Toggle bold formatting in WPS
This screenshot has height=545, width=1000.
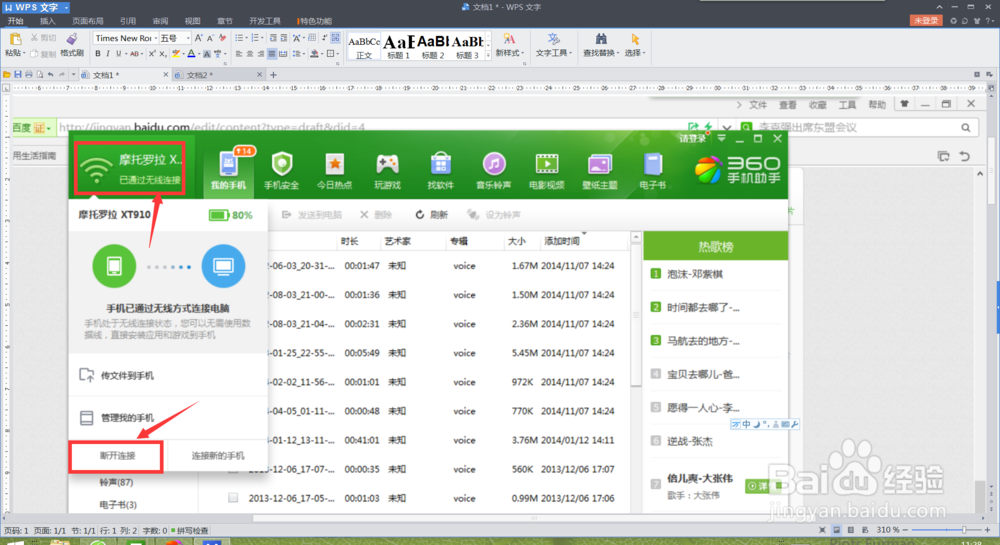(x=98, y=54)
